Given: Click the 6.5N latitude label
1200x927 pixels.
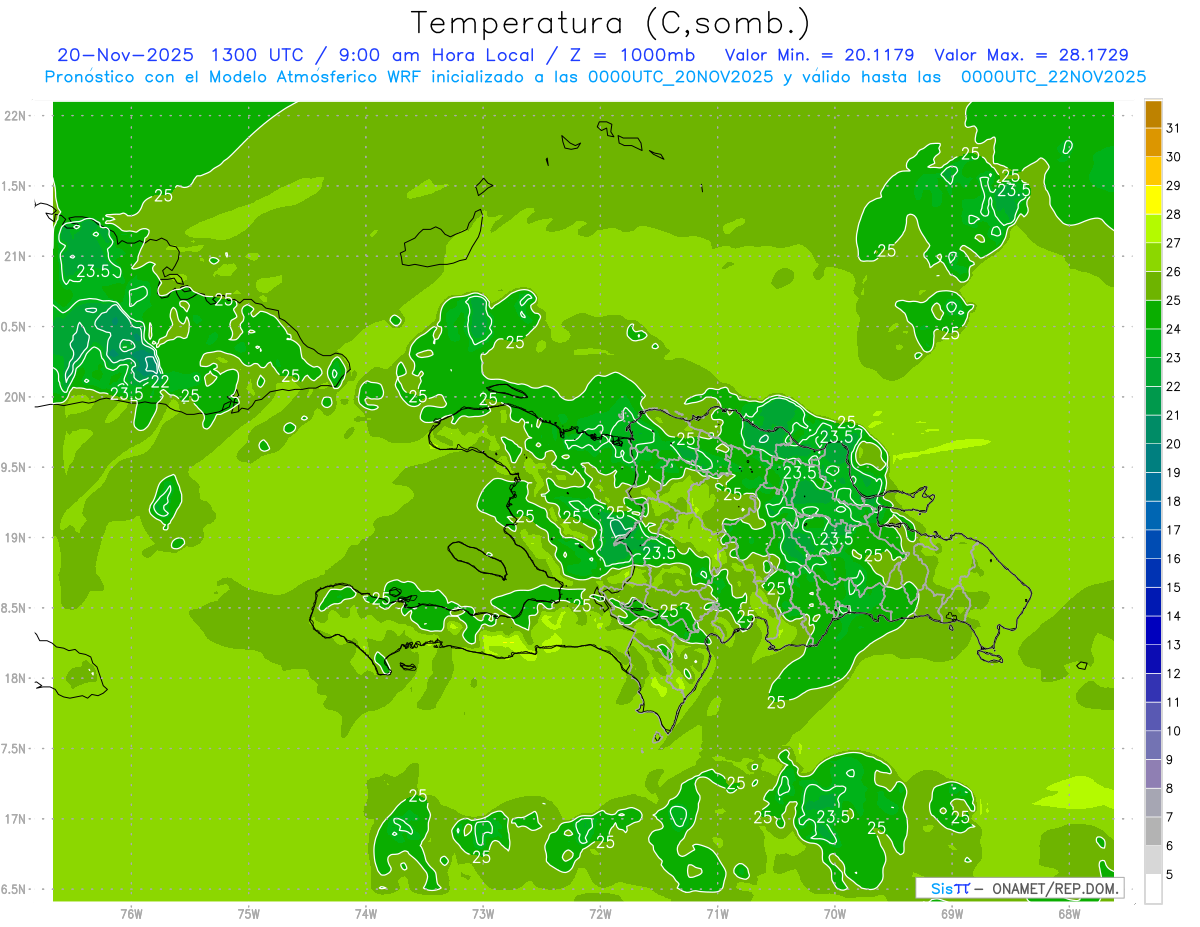Looking at the screenshot, I should [x=14, y=890].
